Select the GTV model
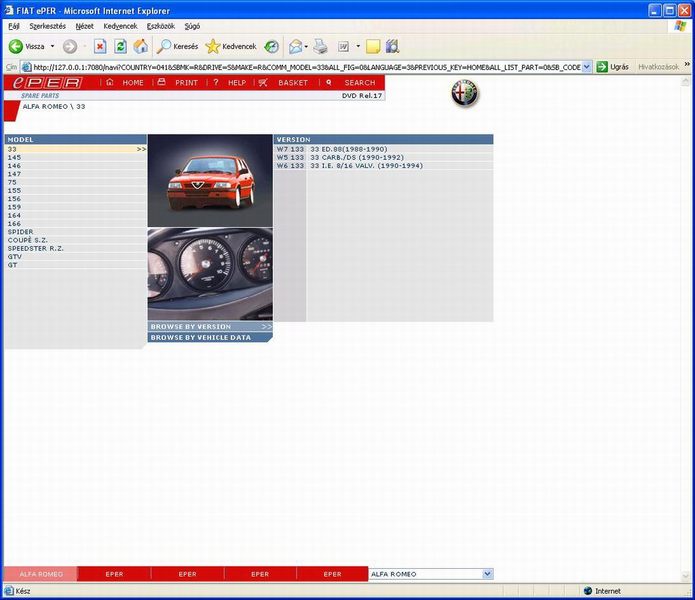Image resolution: width=695 pixels, height=600 pixels. coord(75,257)
